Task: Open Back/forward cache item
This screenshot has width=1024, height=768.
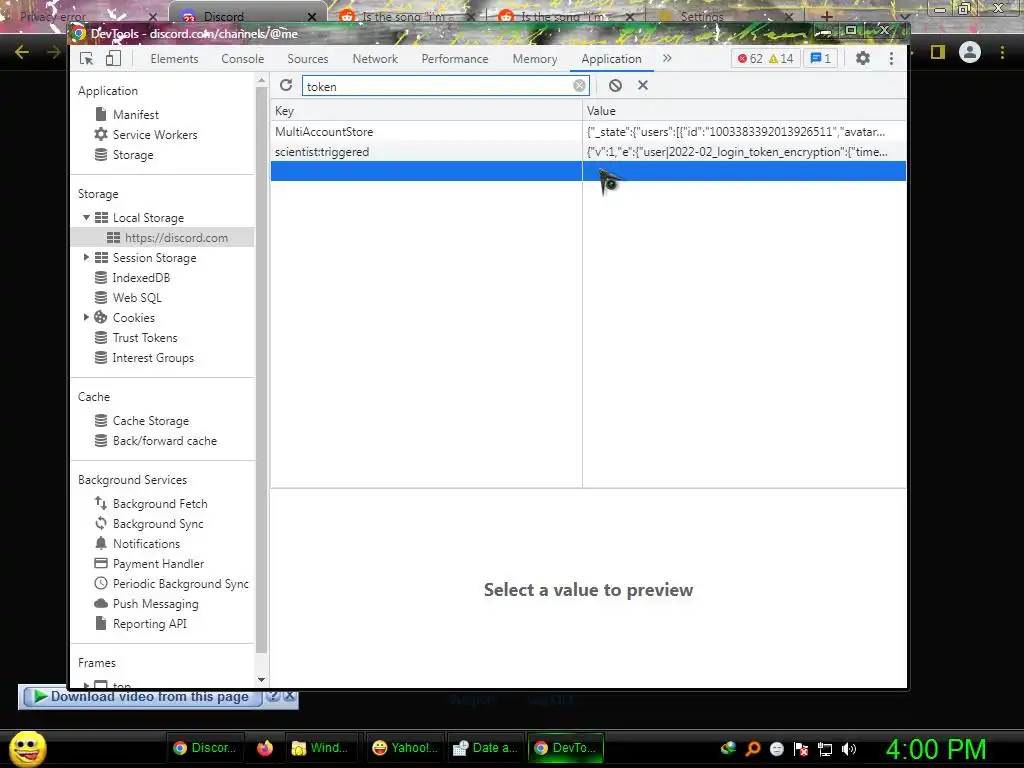Action: 165,441
